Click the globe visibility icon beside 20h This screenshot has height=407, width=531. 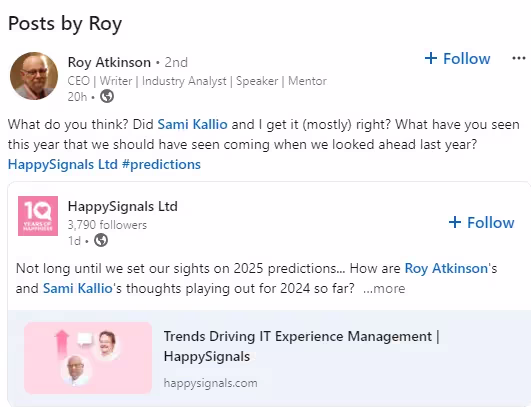point(107,97)
